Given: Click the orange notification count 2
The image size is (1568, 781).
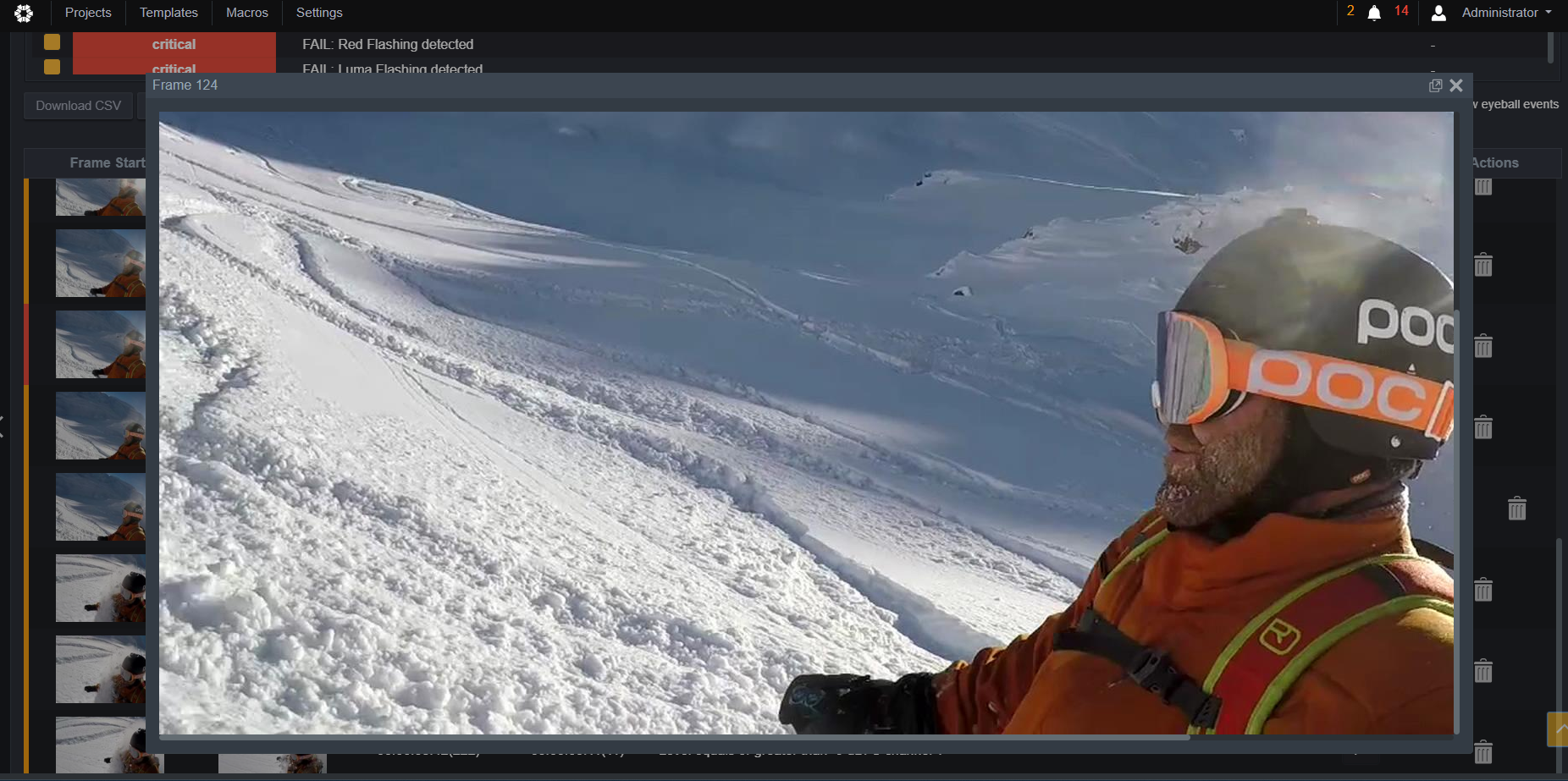Looking at the screenshot, I should coord(1350,11).
